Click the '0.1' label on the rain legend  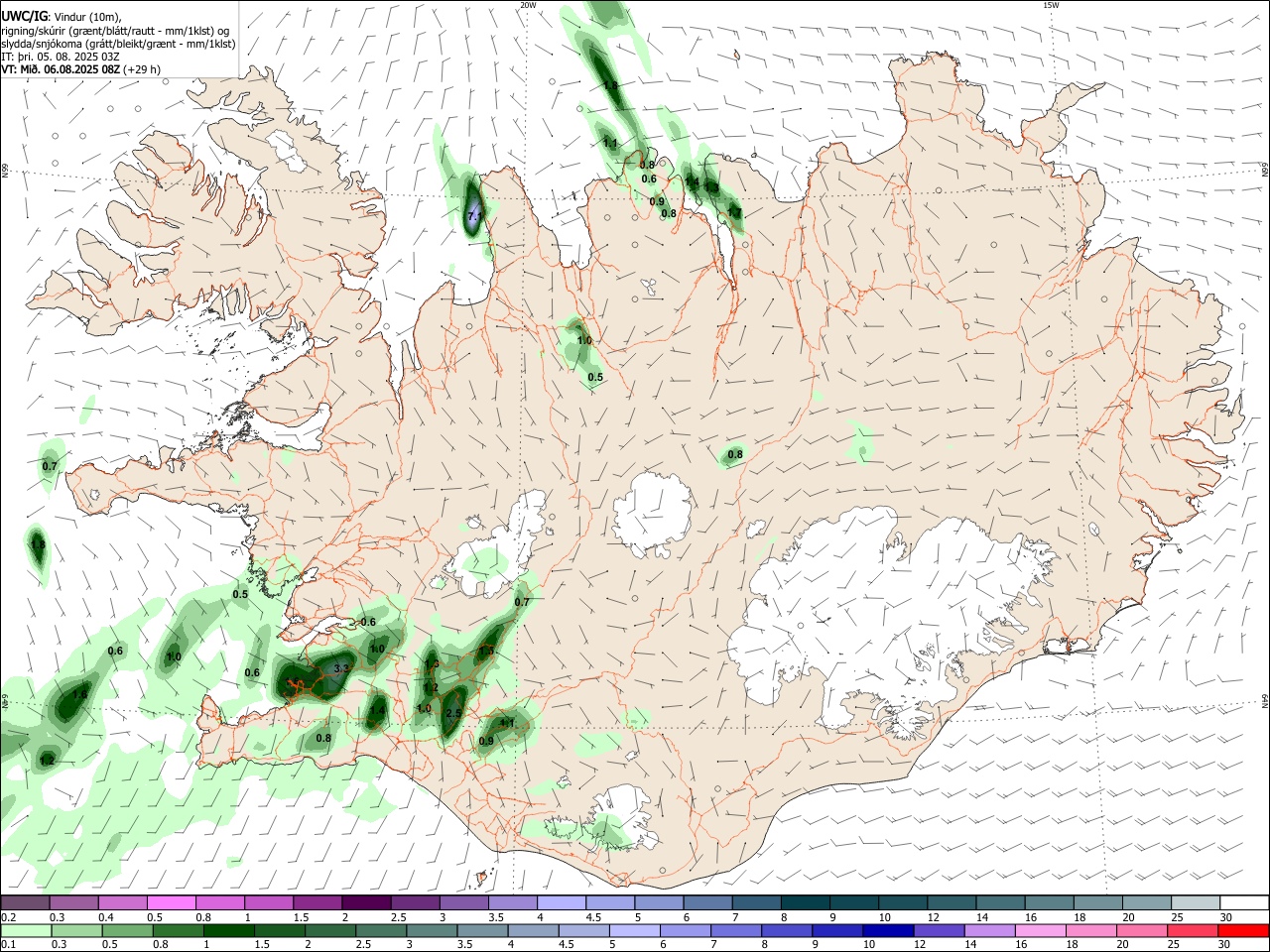pos(8,944)
